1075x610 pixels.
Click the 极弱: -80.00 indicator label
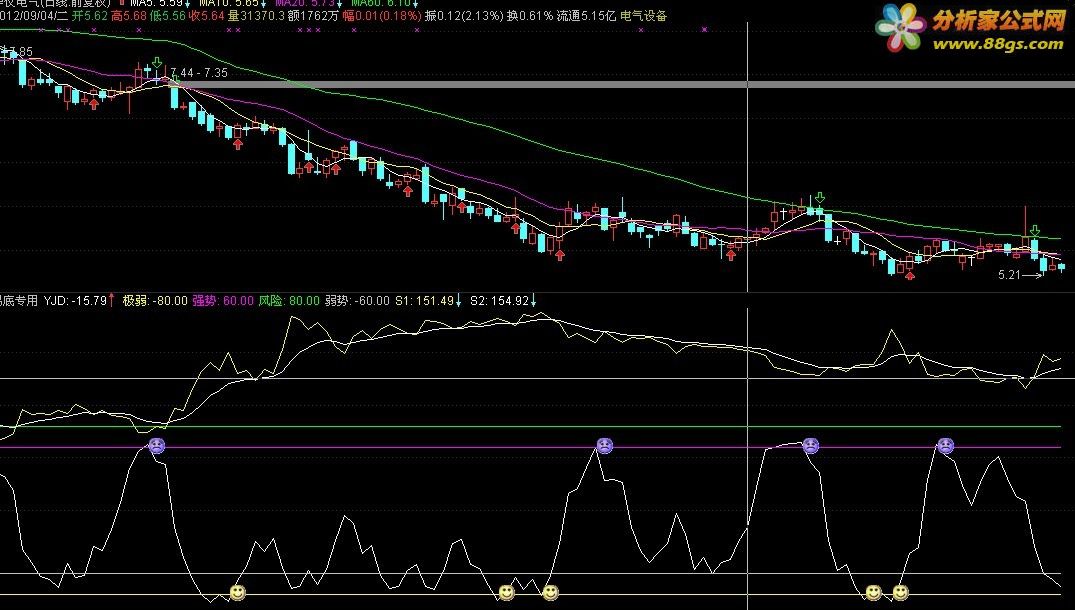pyautogui.click(x=155, y=300)
